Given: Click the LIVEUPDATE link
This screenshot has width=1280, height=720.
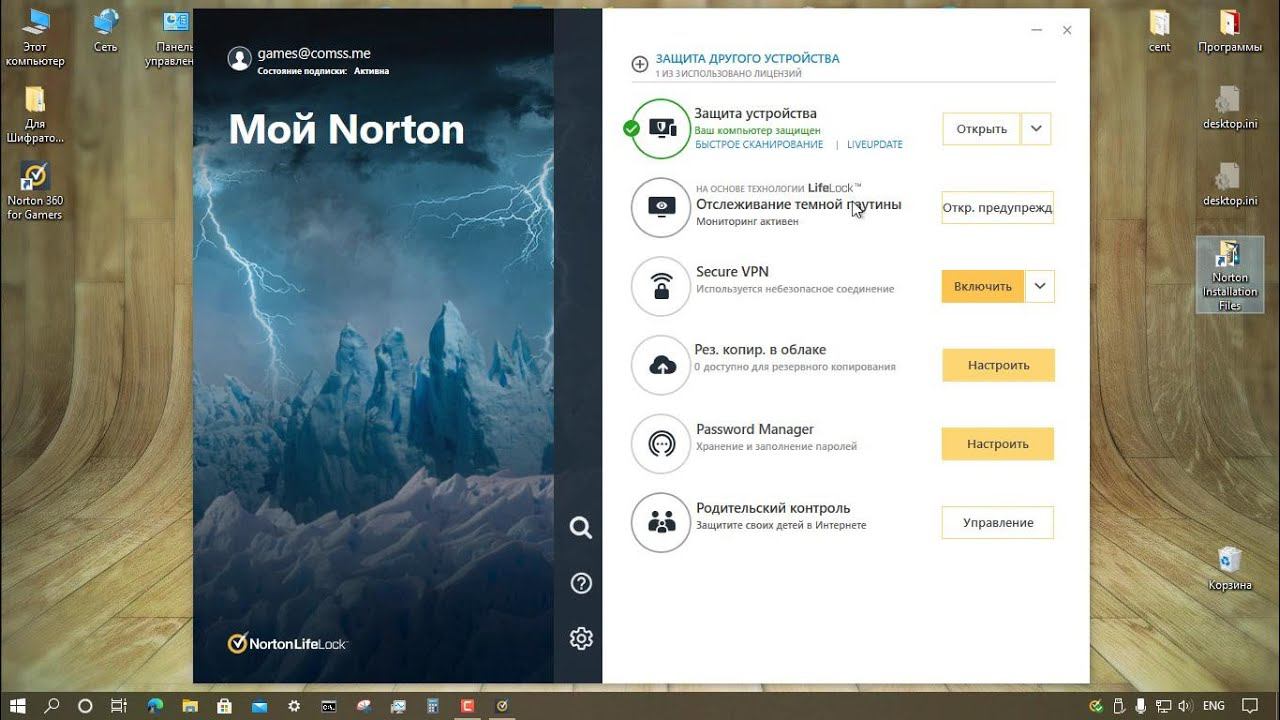Looking at the screenshot, I should [x=875, y=145].
